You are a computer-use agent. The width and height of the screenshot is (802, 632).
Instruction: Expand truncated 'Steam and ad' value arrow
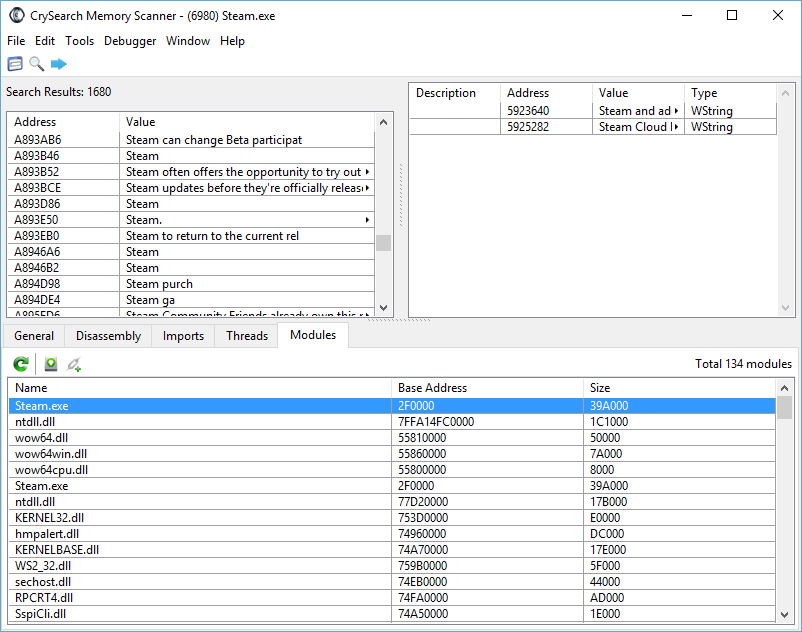(677, 111)
